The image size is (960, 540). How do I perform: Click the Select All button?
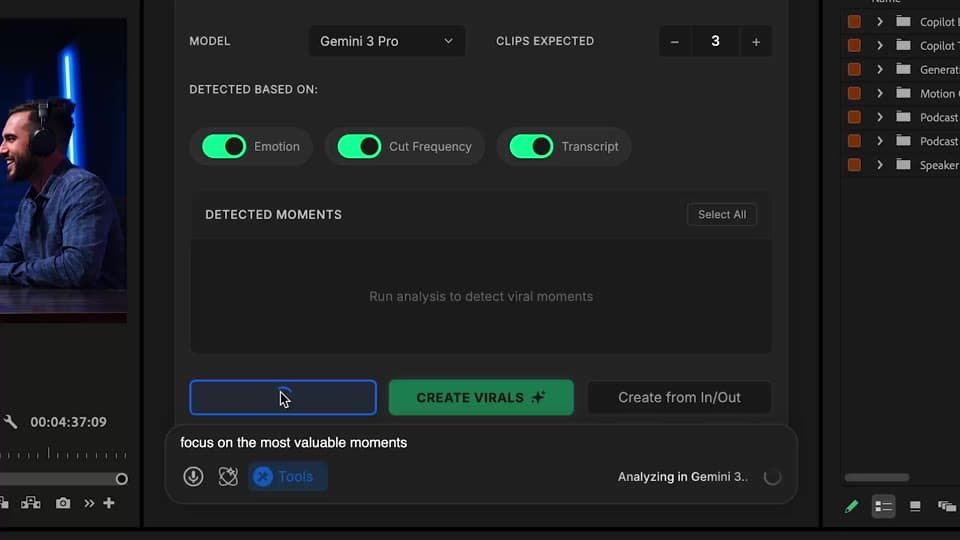pos(722,214)
